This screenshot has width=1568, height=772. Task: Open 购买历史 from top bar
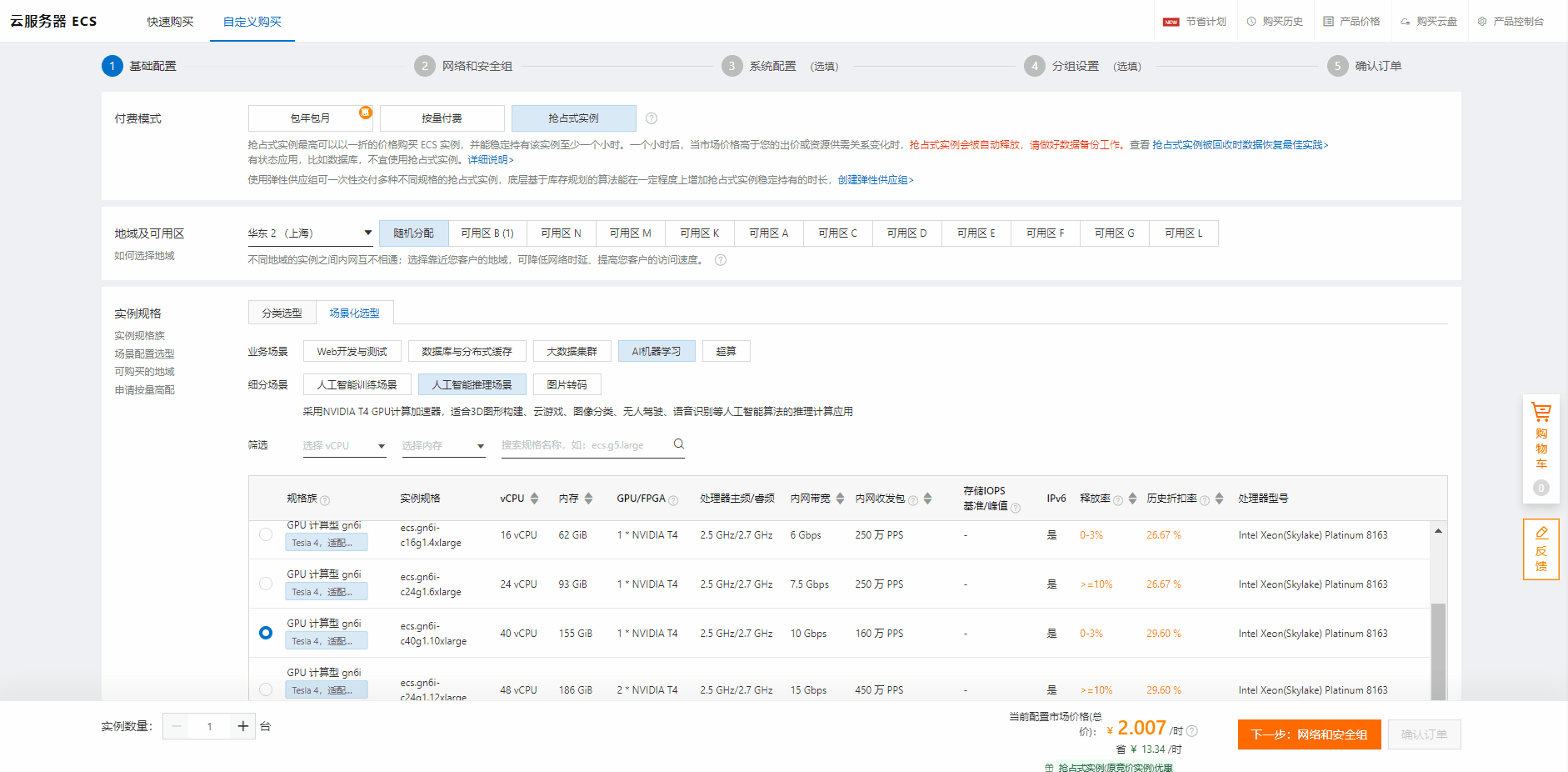[x=1275, y=22]
